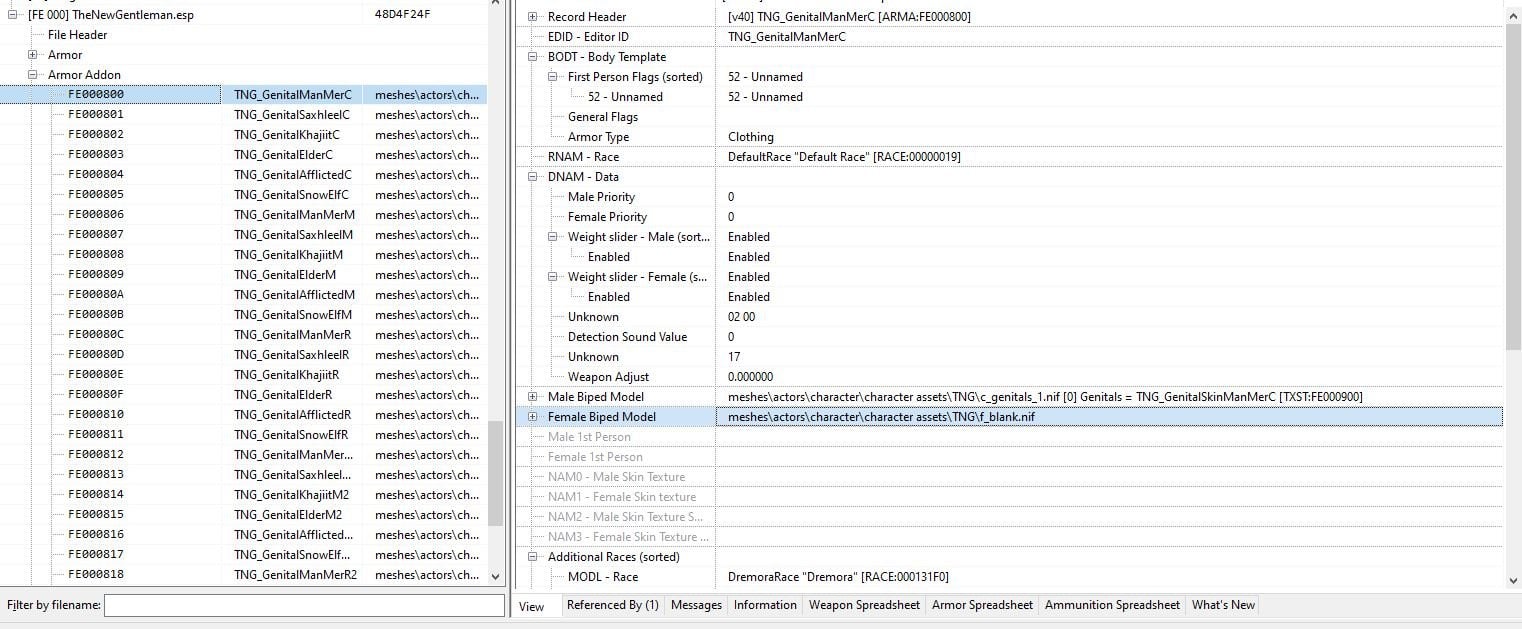Select record FE000803 TNG_GenitalElderC
The height and width of the screenshot is (629, 1522).
point(244,155)
